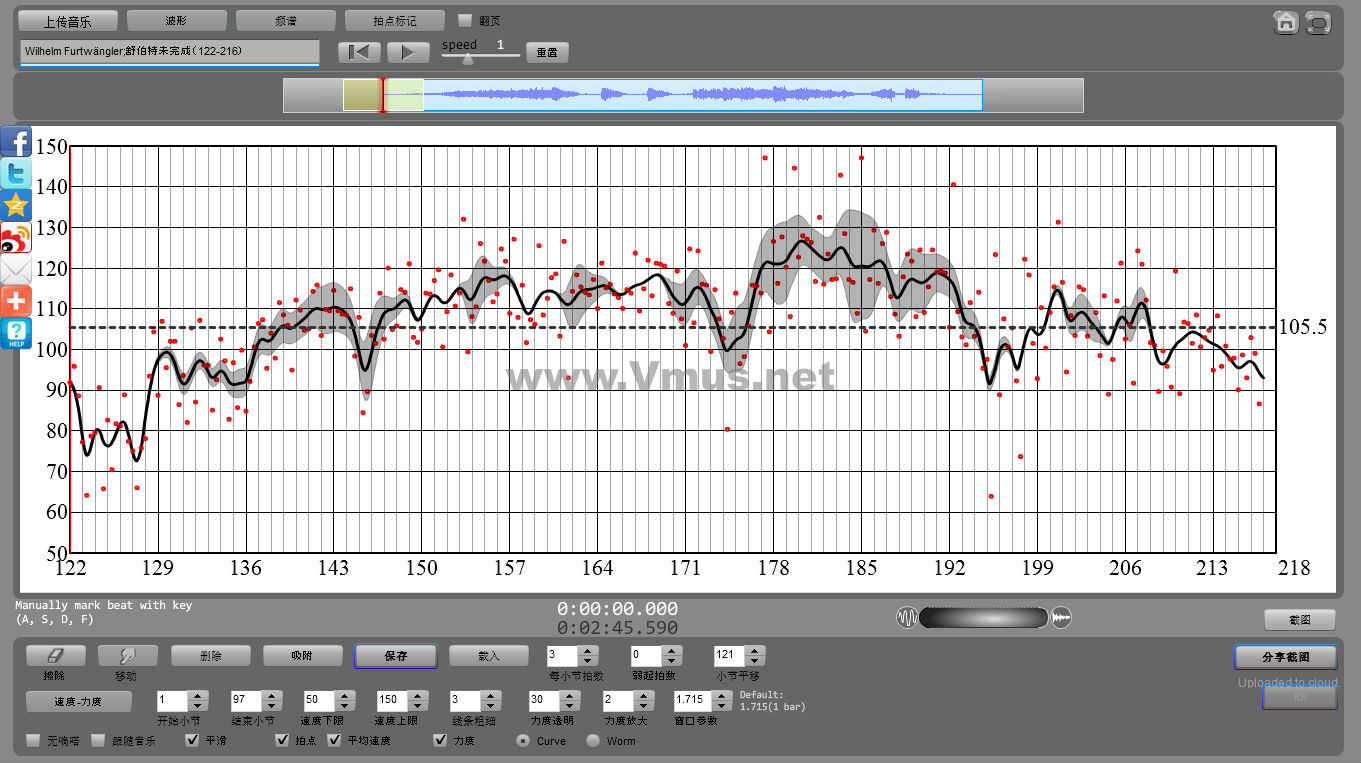Increase the 每小节拍数 stepper value
This screenshot has width=1361, height=763.
pyautogui.click(x=588, y=651)
